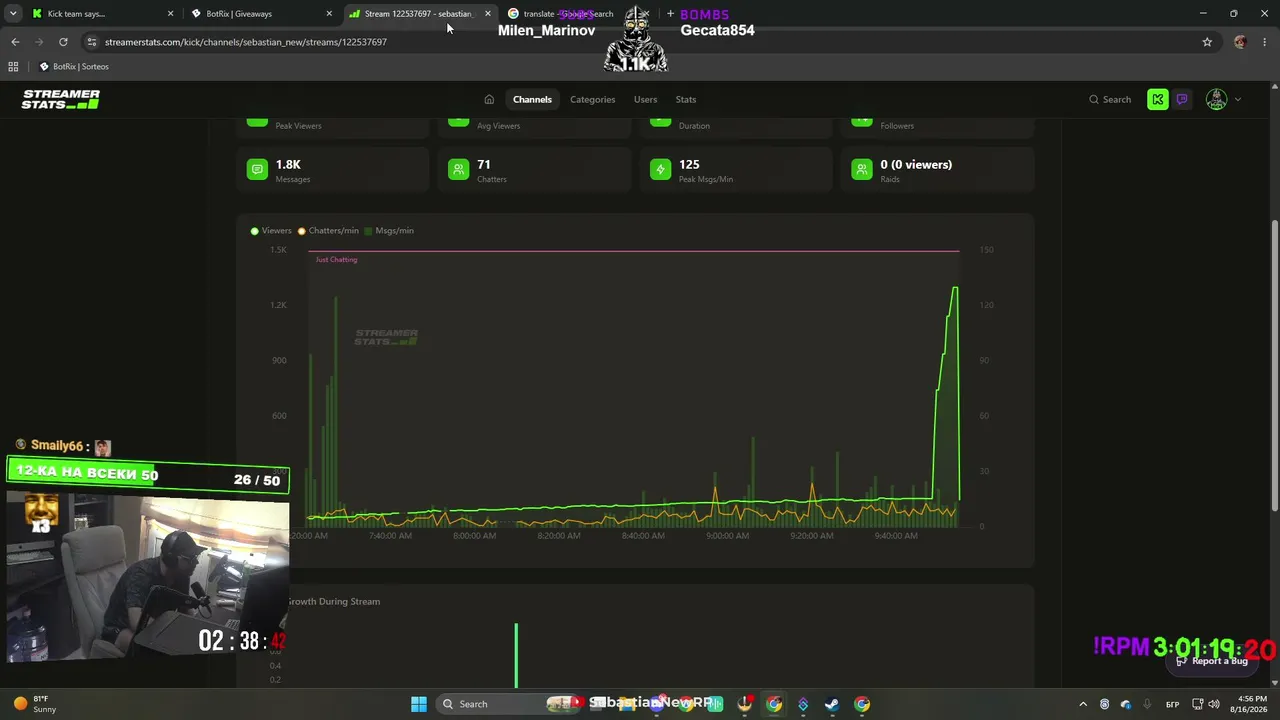Reload the current page
This screenshot has height=720, width=1280.
pos(63,42)
